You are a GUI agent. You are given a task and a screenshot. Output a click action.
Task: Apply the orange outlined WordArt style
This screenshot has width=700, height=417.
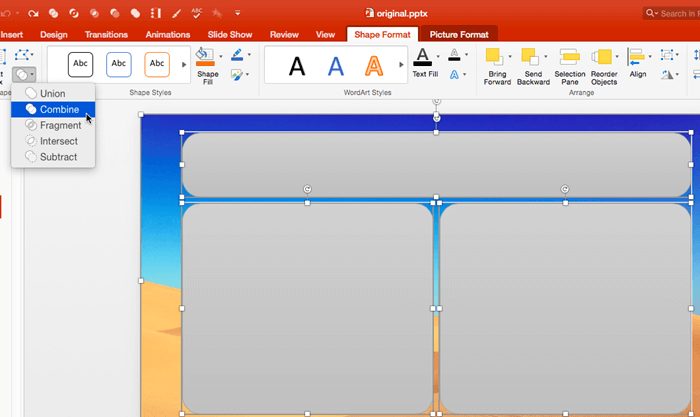click(x=374, y=66)
